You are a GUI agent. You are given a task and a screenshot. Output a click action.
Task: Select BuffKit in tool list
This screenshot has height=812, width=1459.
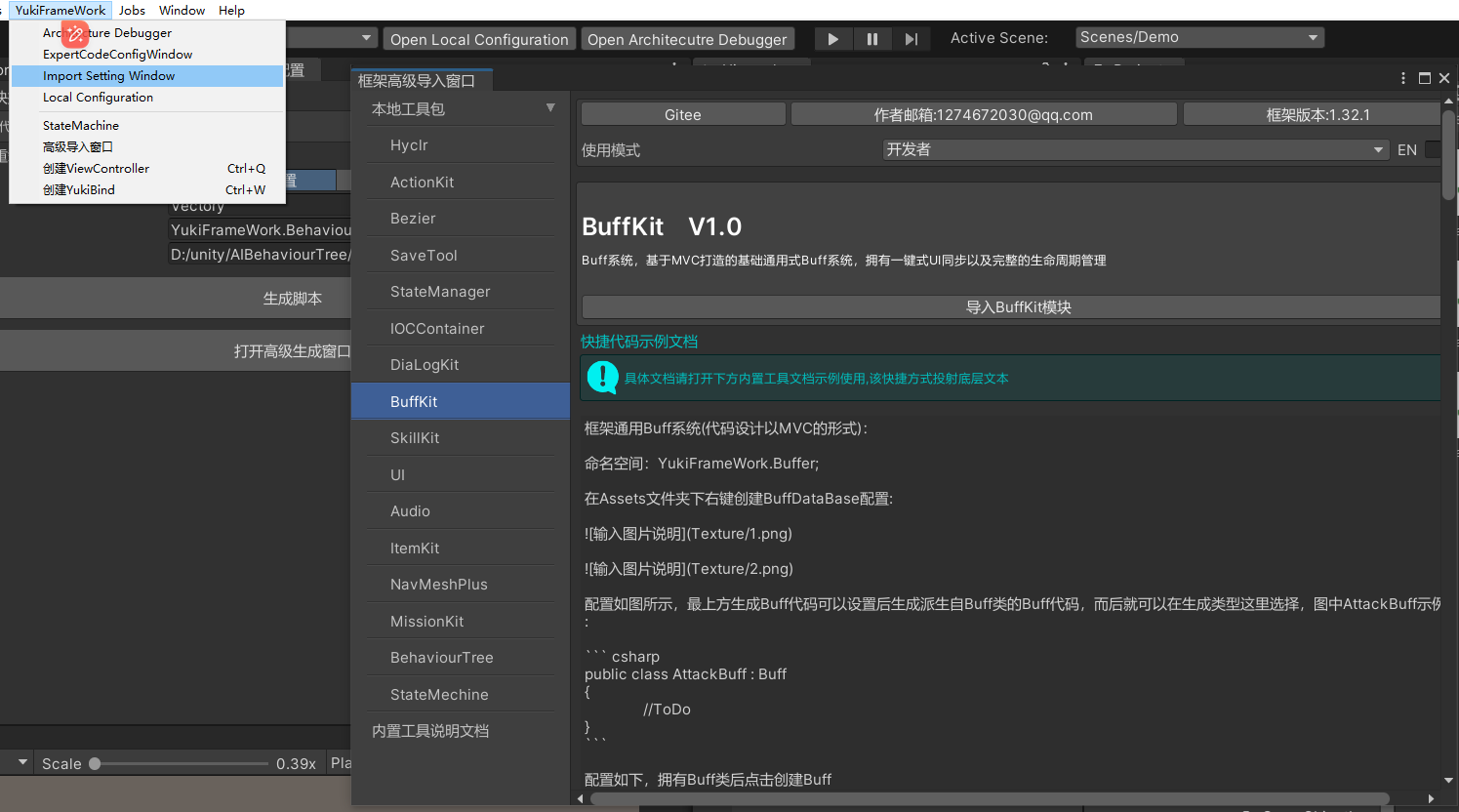coord(461,401)
